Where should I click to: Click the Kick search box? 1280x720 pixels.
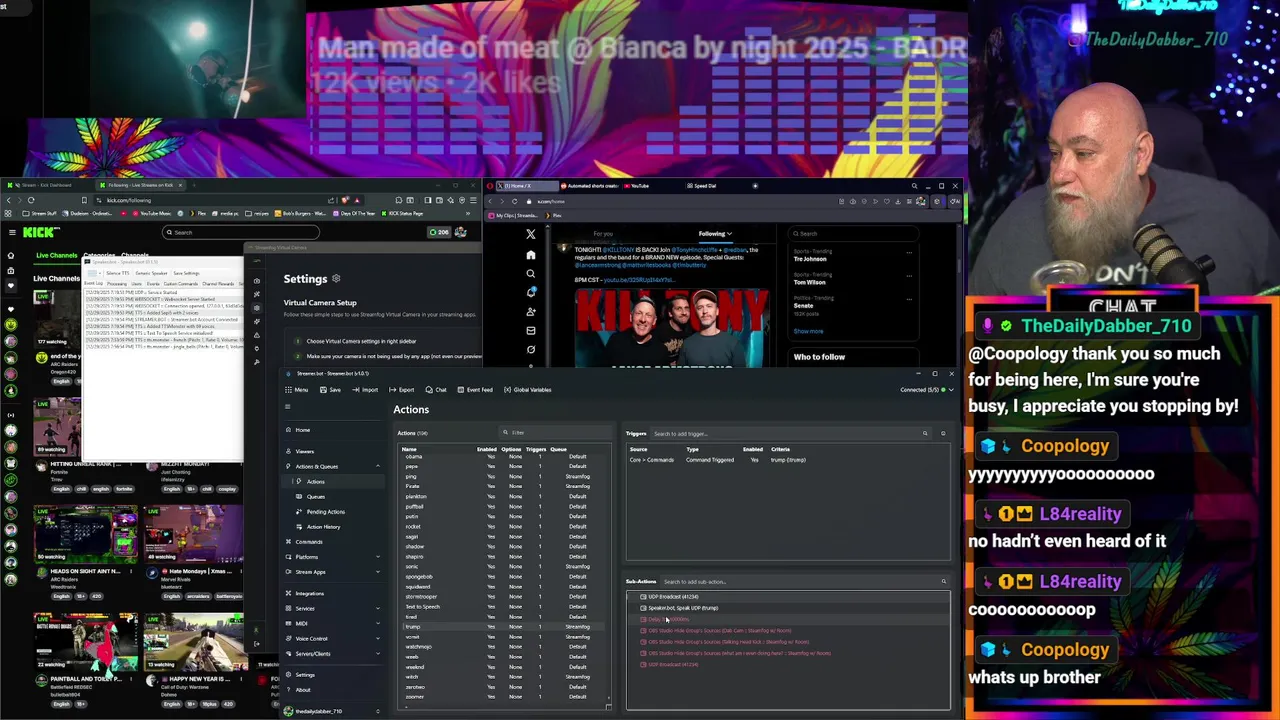tap(241, 232)
